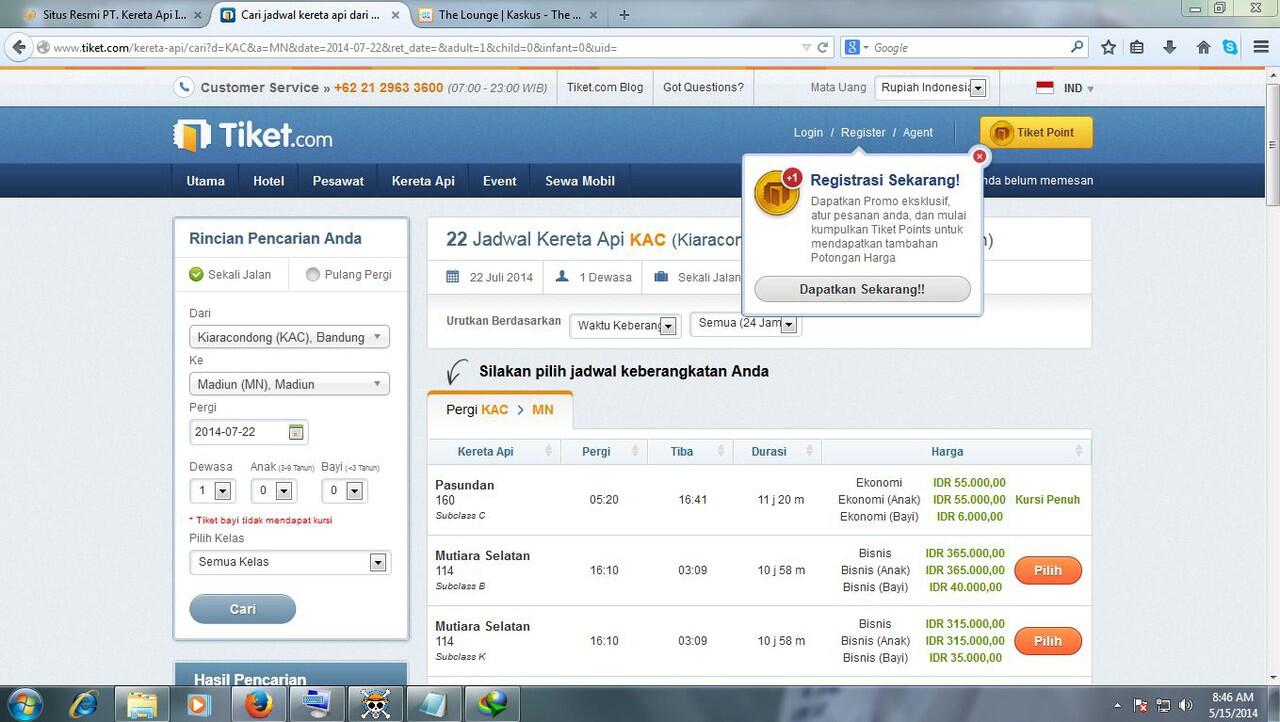Open the pirate skull taskbar app
This screenshot has height=722, width=1280.
pyautogui.click(x=375, y=704)
